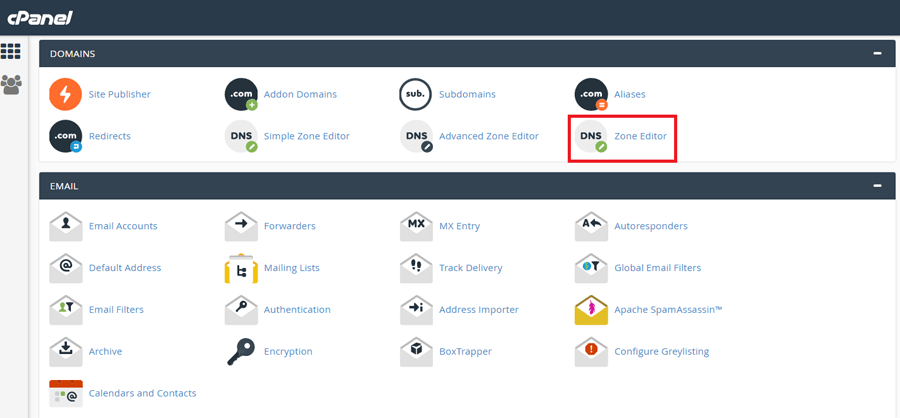The width and height of the screenshot is (900, 418).
Task: Go to Apache SpamAssassin link
Action: [668, 310]
